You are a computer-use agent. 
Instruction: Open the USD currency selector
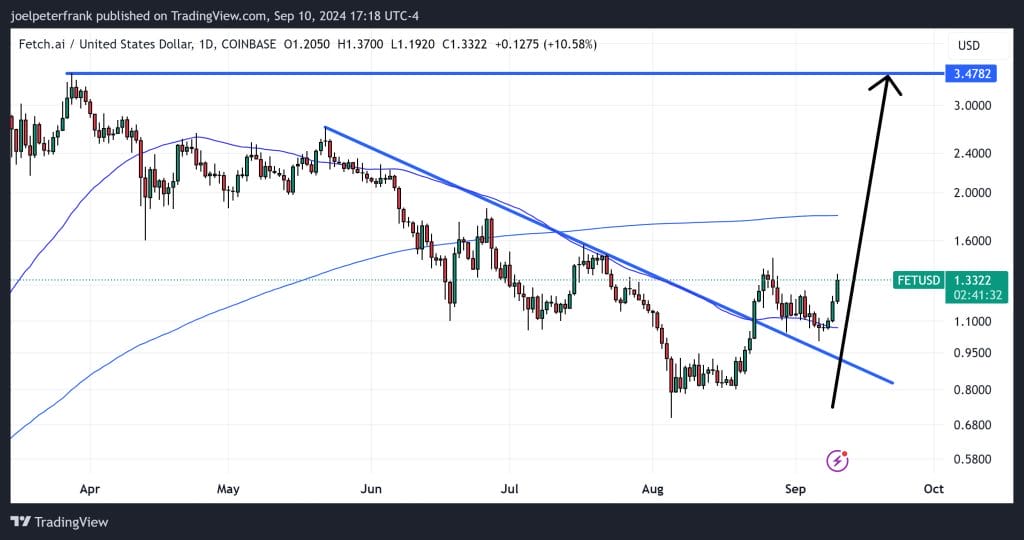click(x=968, y=45)
